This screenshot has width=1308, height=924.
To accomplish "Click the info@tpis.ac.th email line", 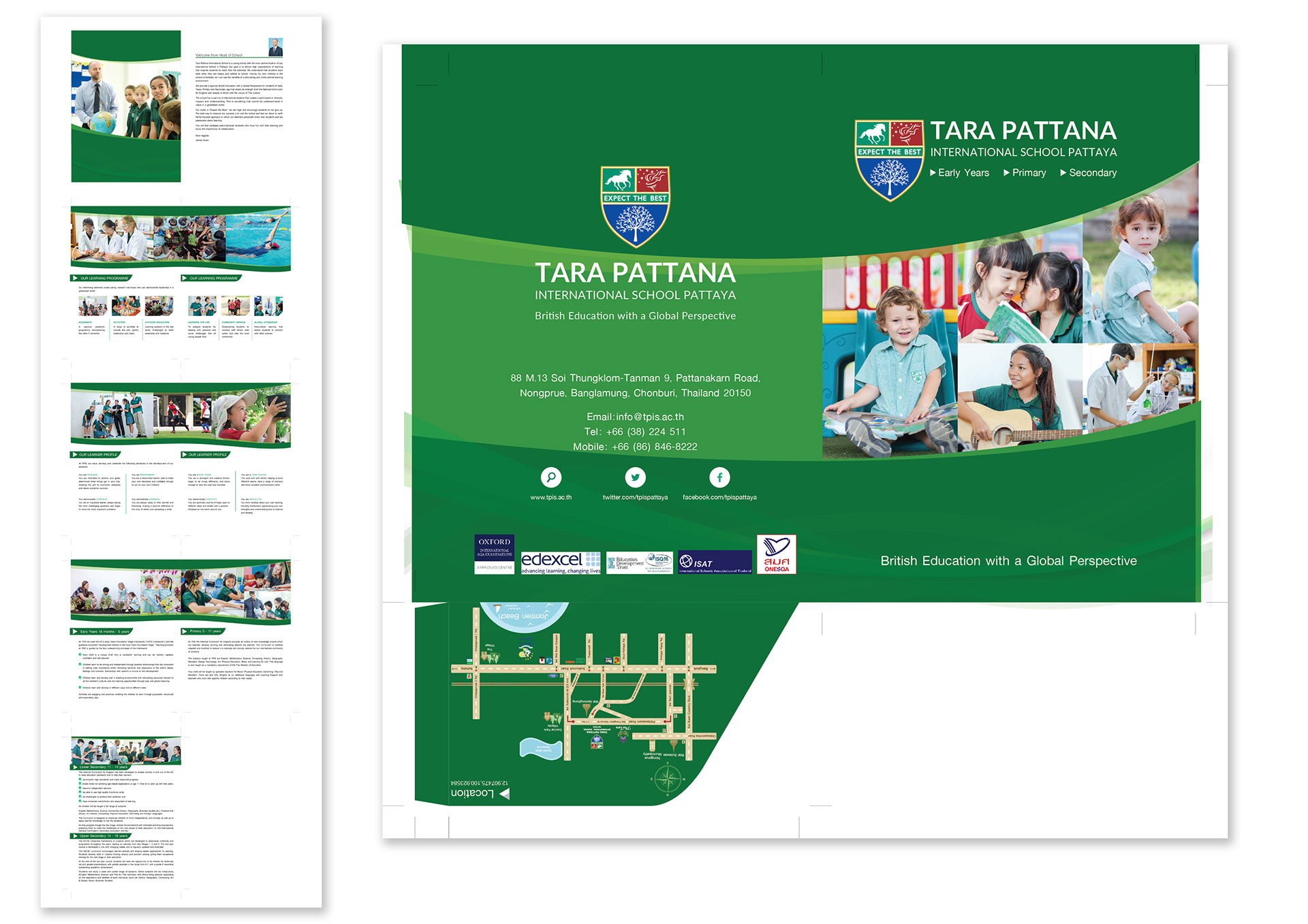I will pos(635,417).
